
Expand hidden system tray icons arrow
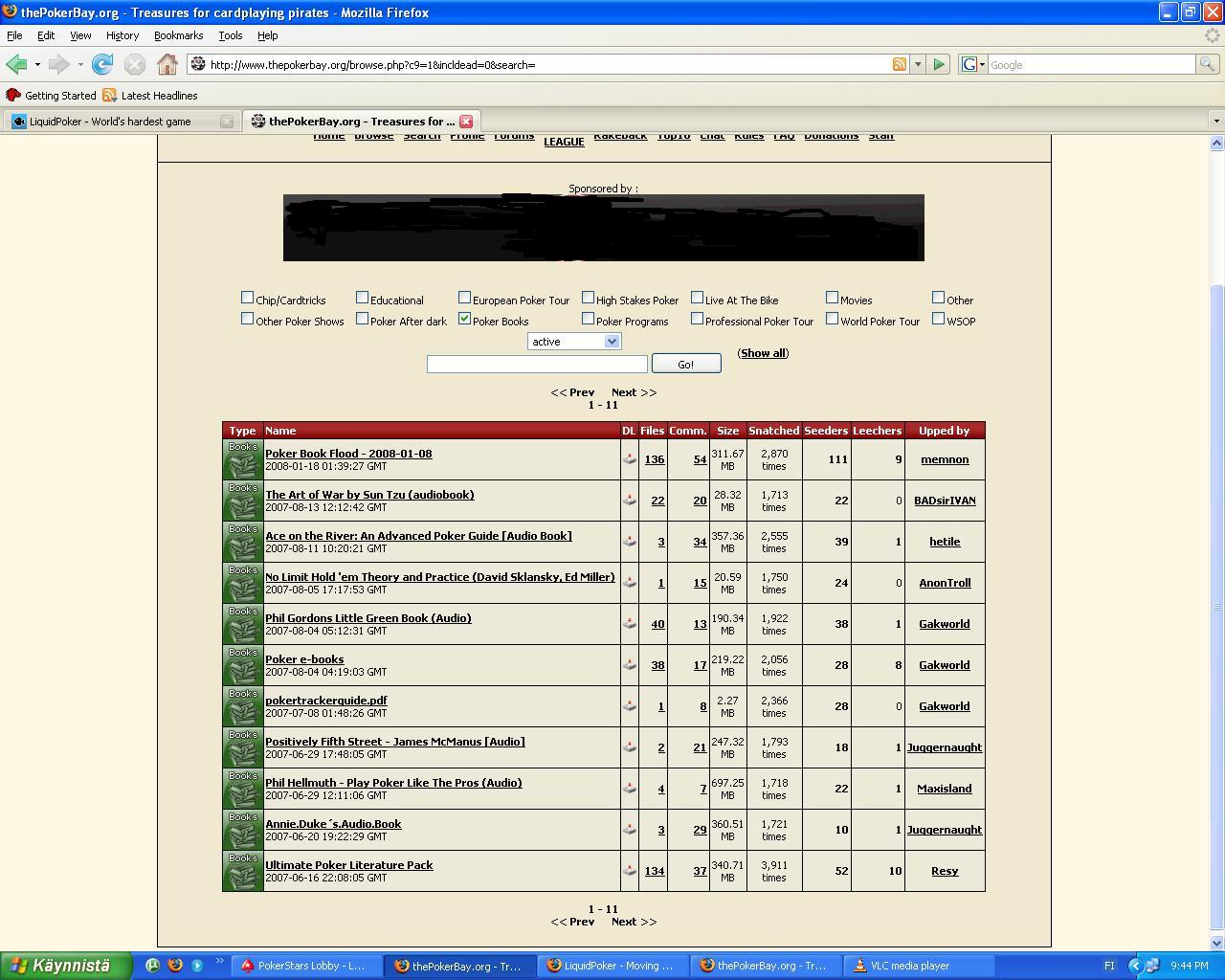1135,966
